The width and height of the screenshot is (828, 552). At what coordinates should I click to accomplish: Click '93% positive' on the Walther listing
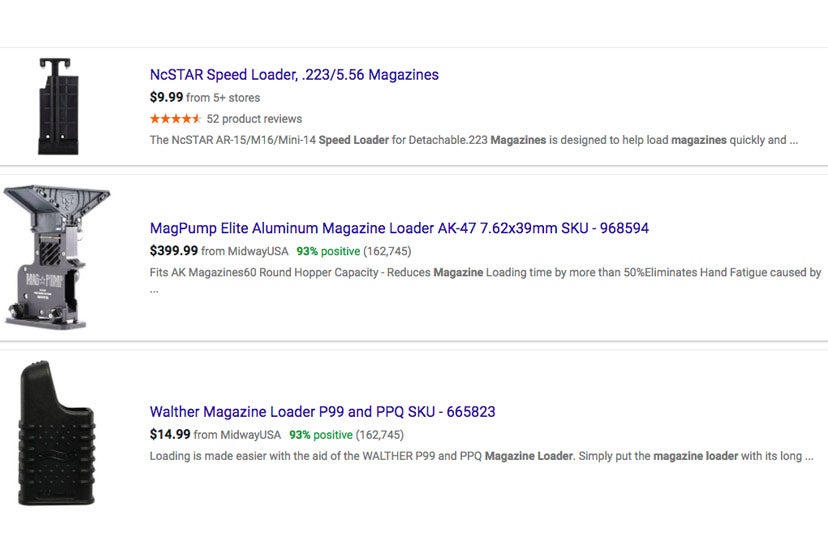pos(321,435)
